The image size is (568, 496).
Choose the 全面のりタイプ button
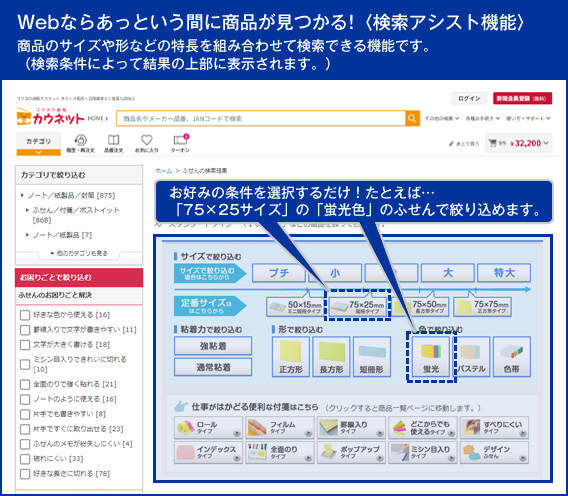point(280,453)
